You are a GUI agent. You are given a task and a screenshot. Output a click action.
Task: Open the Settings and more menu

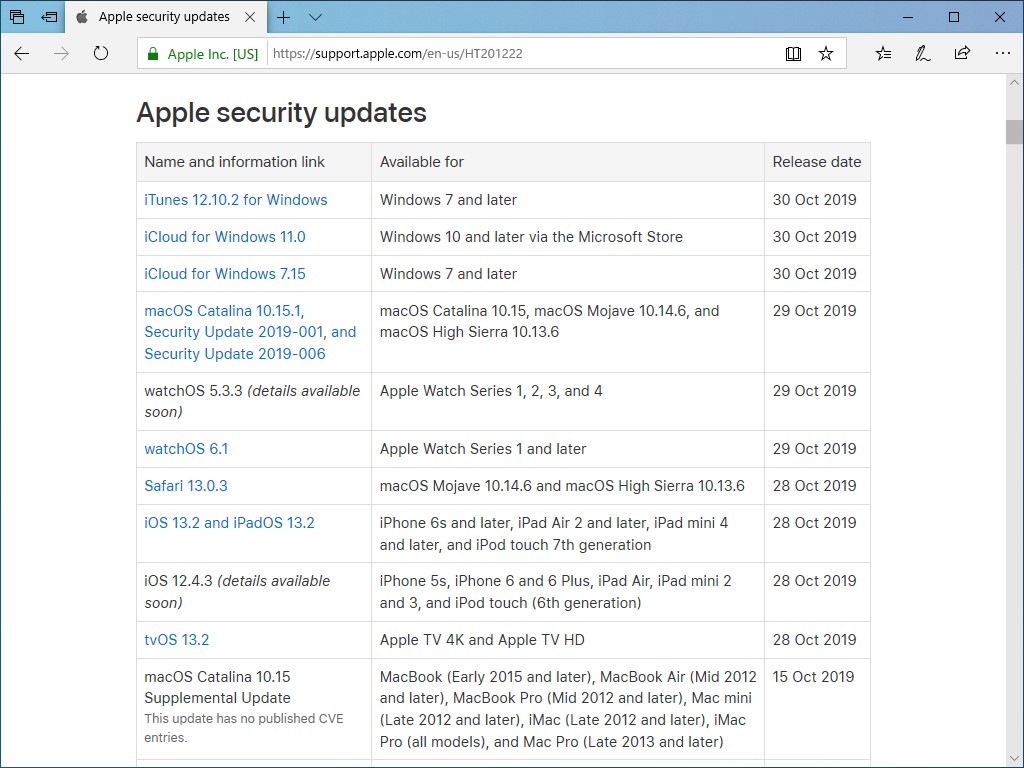click(1001, 54)
